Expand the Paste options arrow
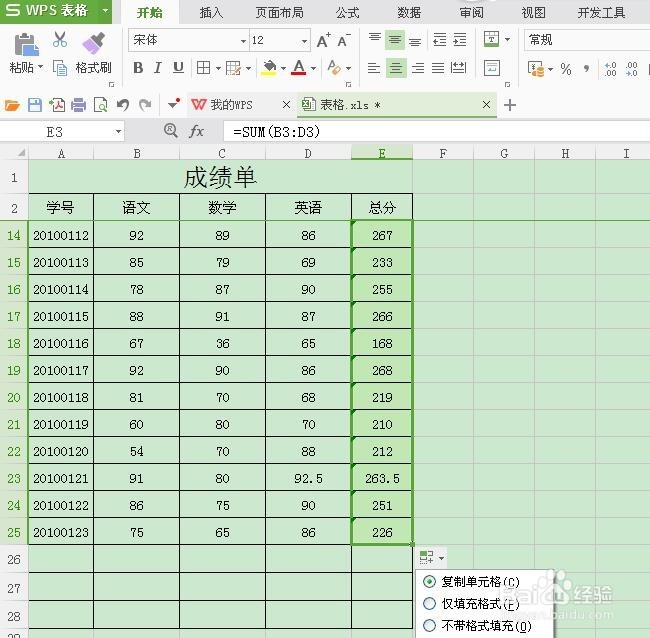The height and width of the screenshot is (638, 650). (41, 67)
